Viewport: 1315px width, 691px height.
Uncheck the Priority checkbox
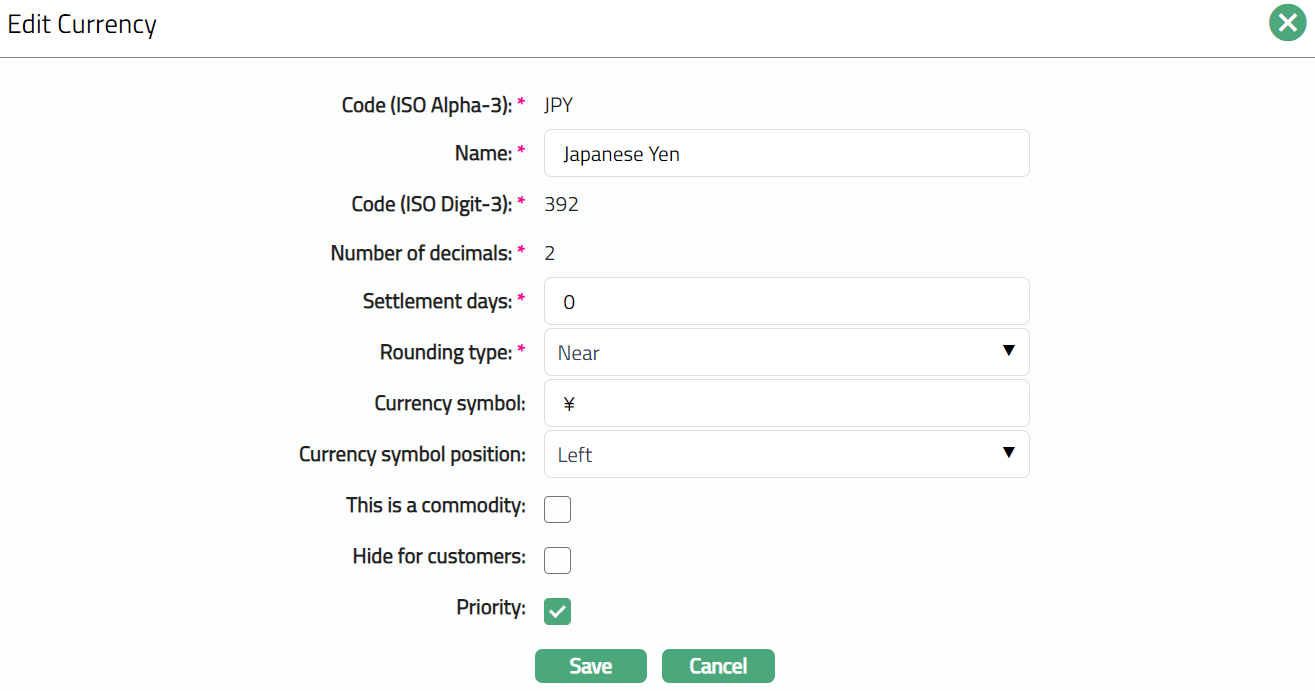point(557,611)
